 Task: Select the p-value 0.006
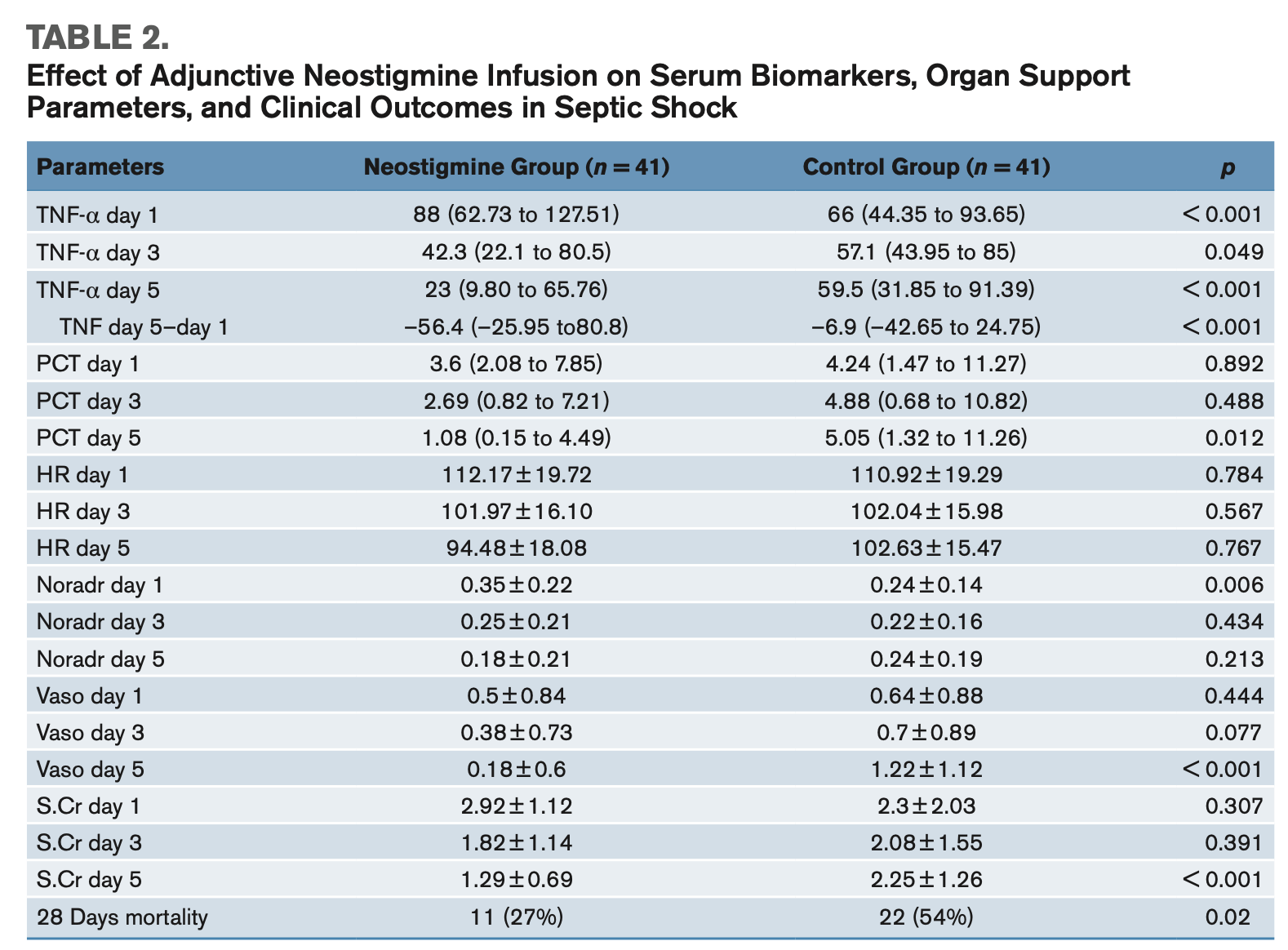pyautogui.click(x=1233, y=585)
